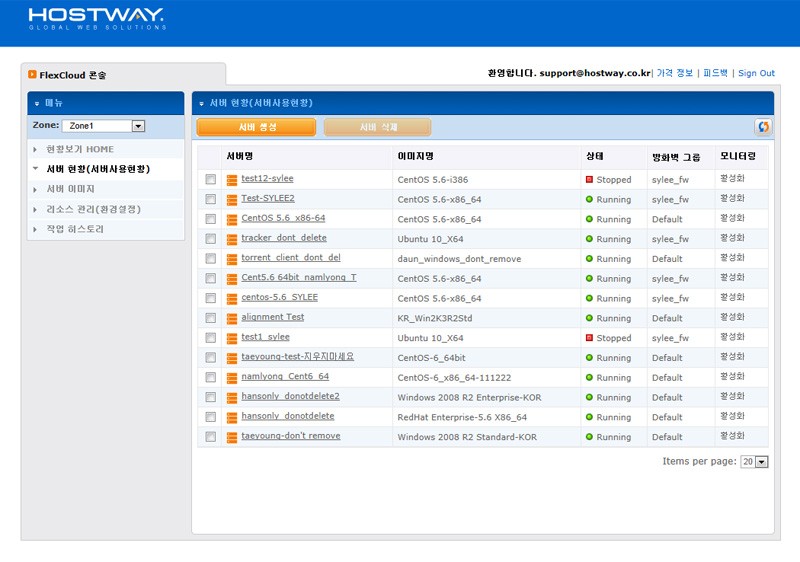This screenshot has width=800, height=562.
Task: Click the Hostway logo
Action: point(97,19)
